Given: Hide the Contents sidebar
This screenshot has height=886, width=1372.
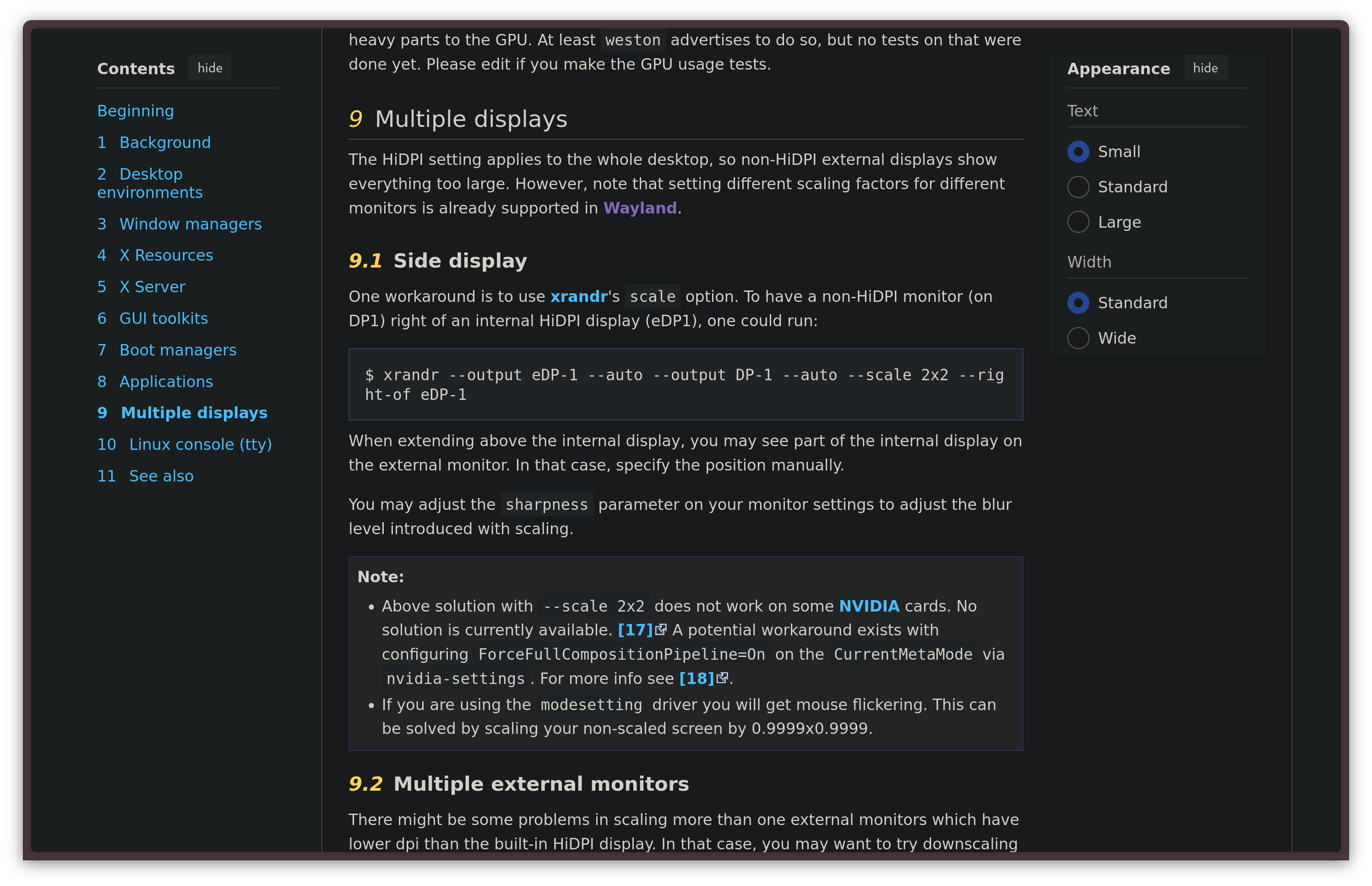Looking at the screenshot, I should pos(210,68).
